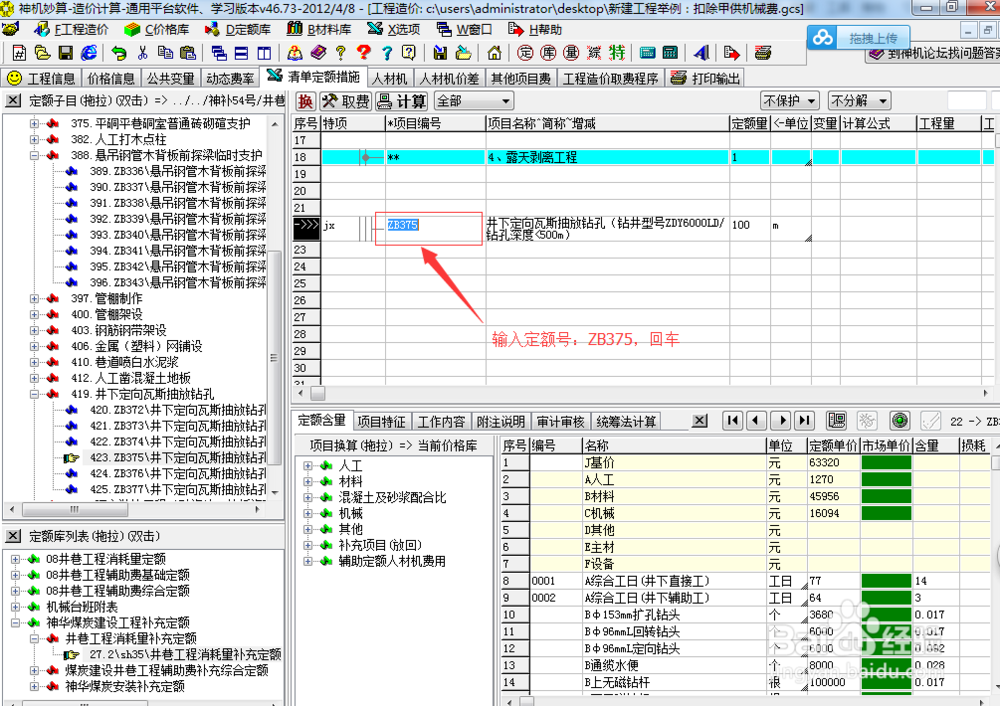The image size is (1000, 706).
Task: Click the circled 量 icon
Action: [x=571, y=53]
